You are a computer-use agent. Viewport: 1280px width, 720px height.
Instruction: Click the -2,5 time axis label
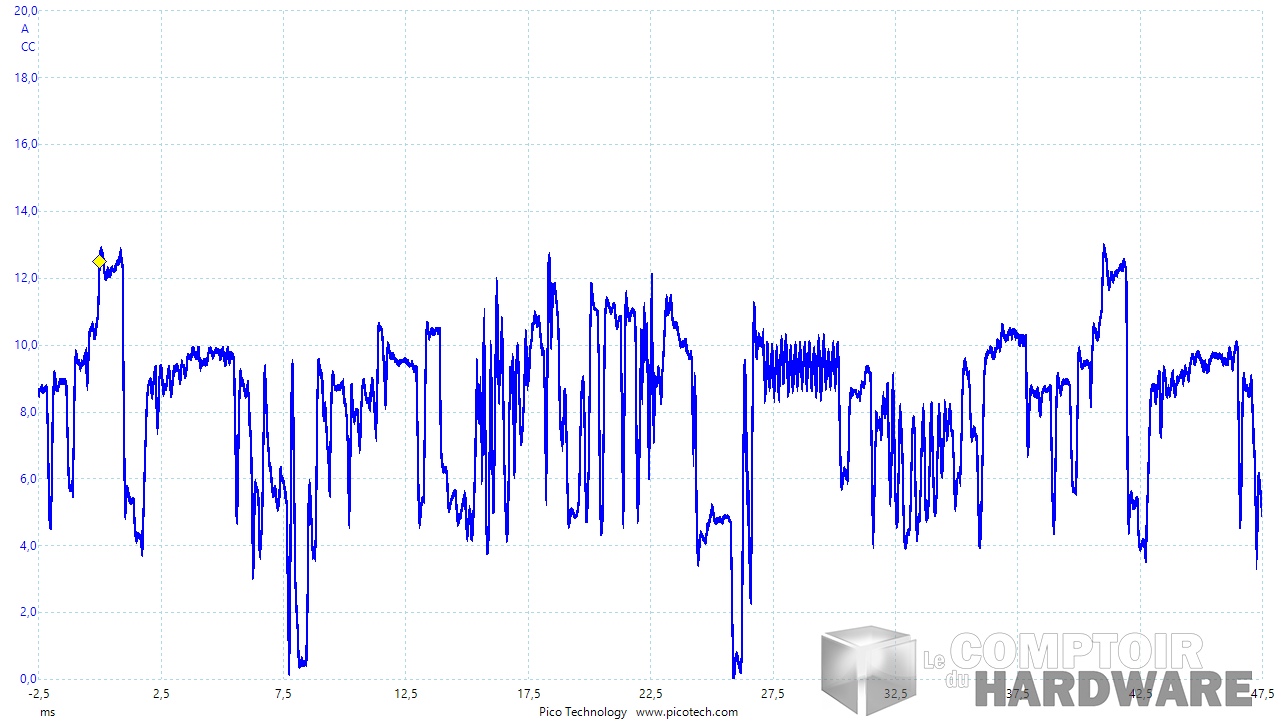click(38, 694)
